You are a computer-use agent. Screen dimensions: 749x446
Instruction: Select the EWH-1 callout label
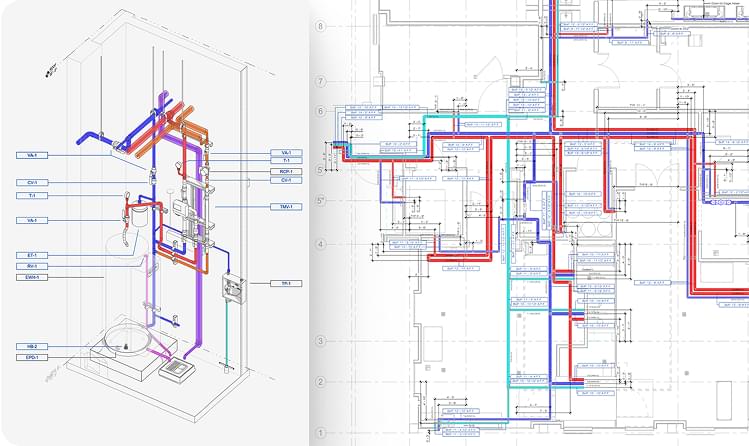pyautogui.click(x=32, y=277)
